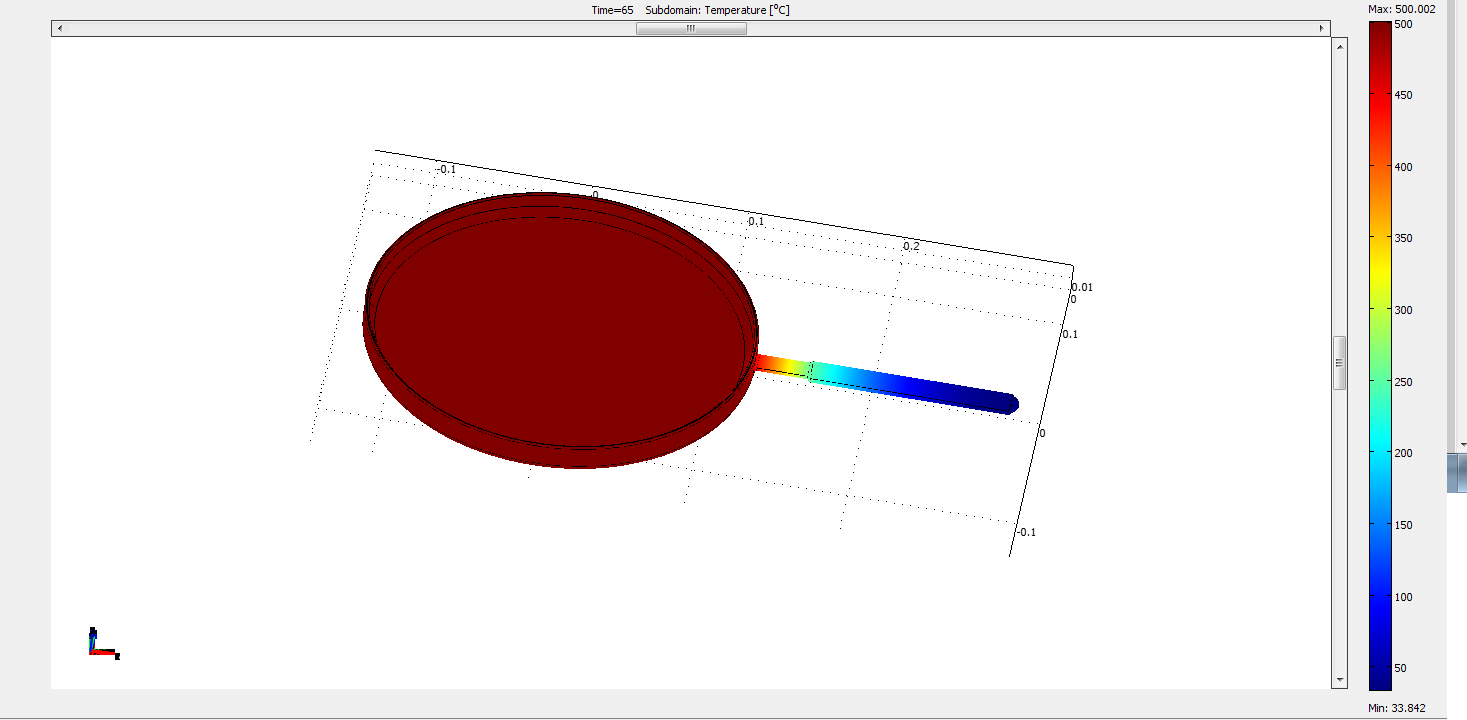Viewport: 1467px width, 720px height.
Task: Click the vertical scrollbar up arrow
Action: (x=1340, y=45)
